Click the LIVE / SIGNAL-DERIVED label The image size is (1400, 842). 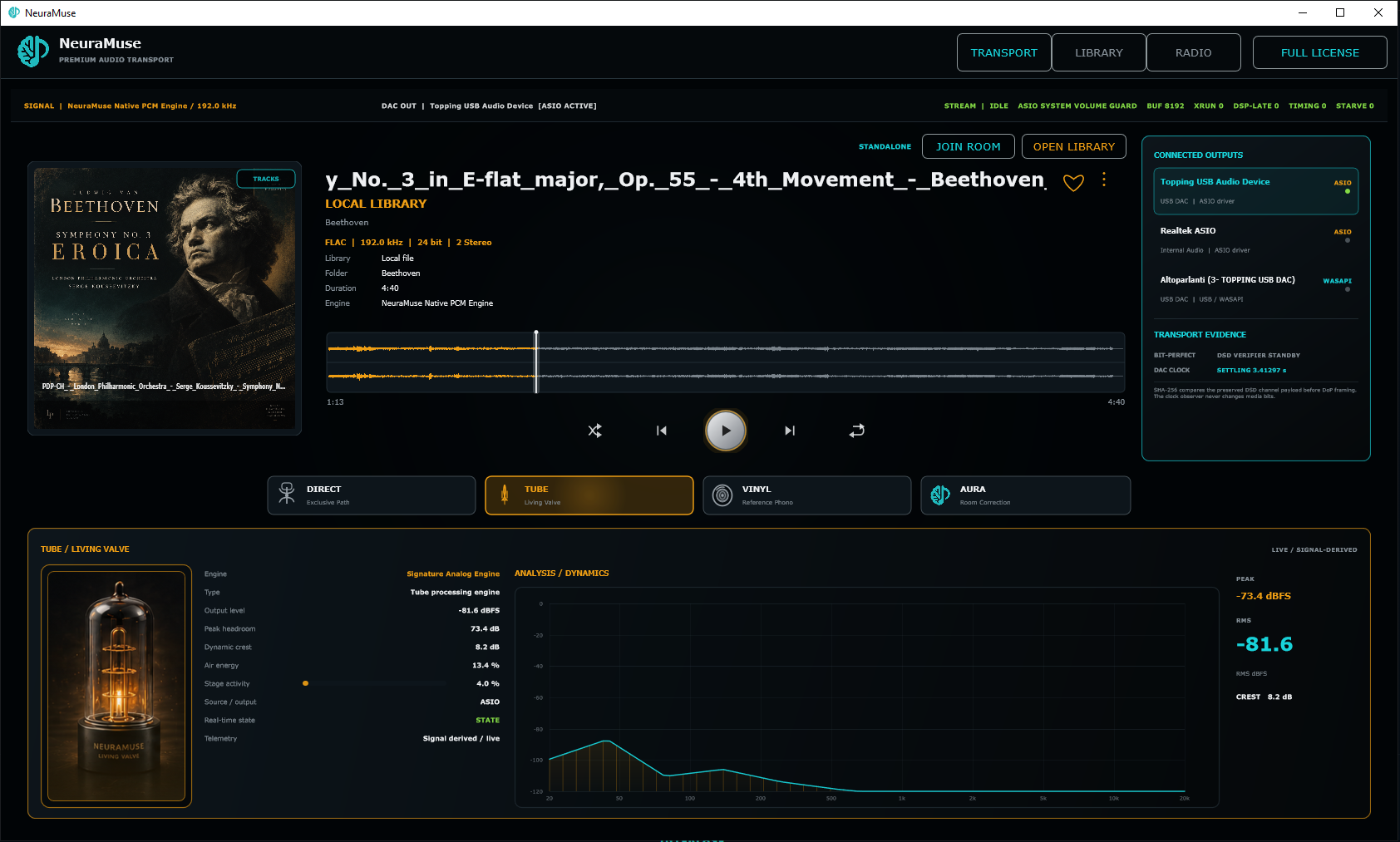point(1314,550)
